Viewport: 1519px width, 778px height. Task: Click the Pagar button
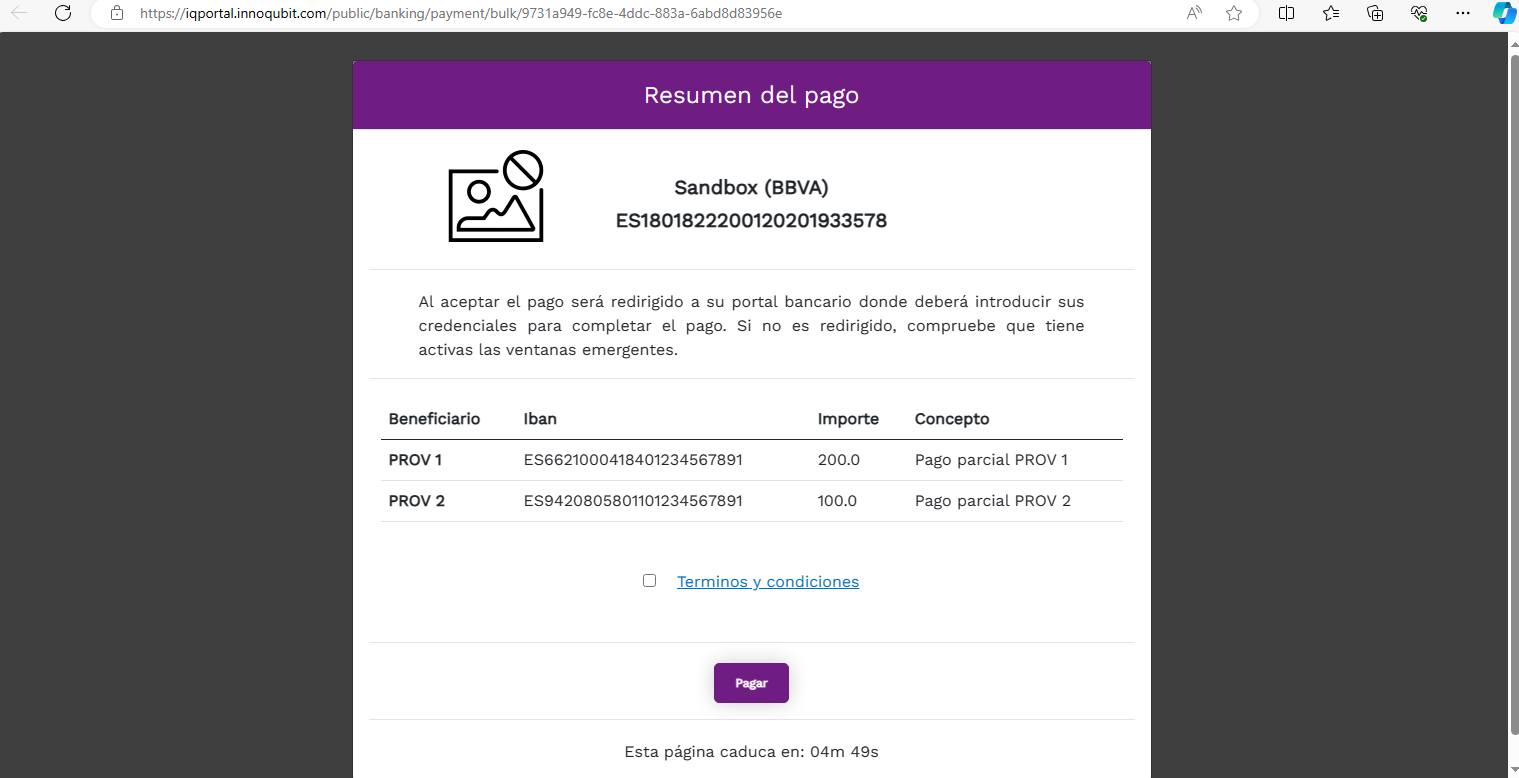click(751, 683)
